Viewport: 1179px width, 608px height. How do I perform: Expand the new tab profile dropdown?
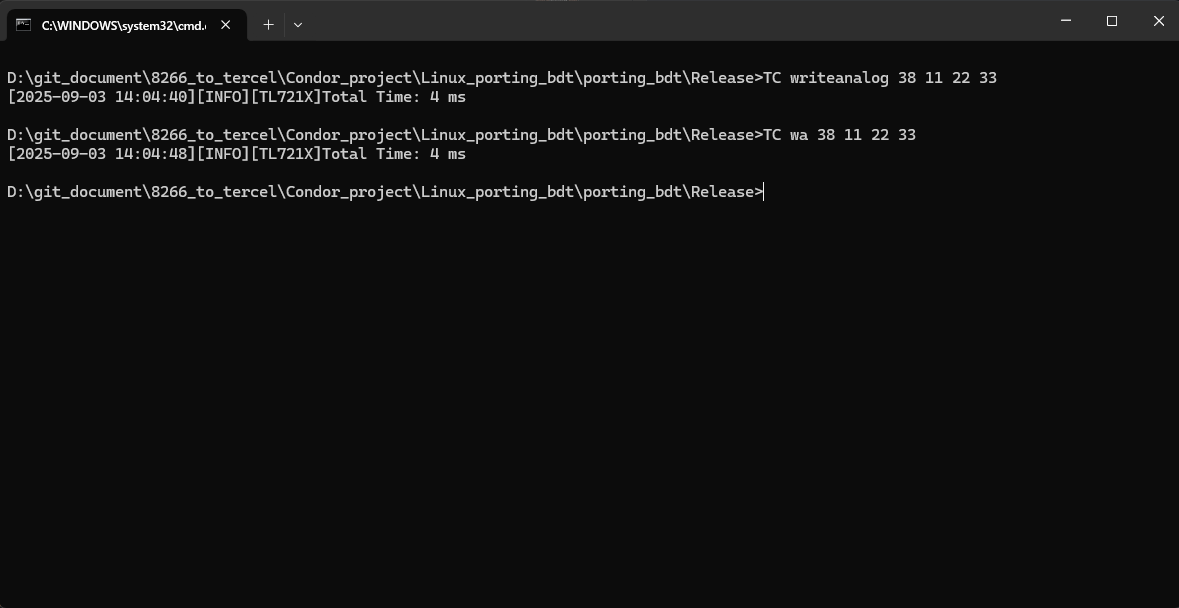point(297,25)
